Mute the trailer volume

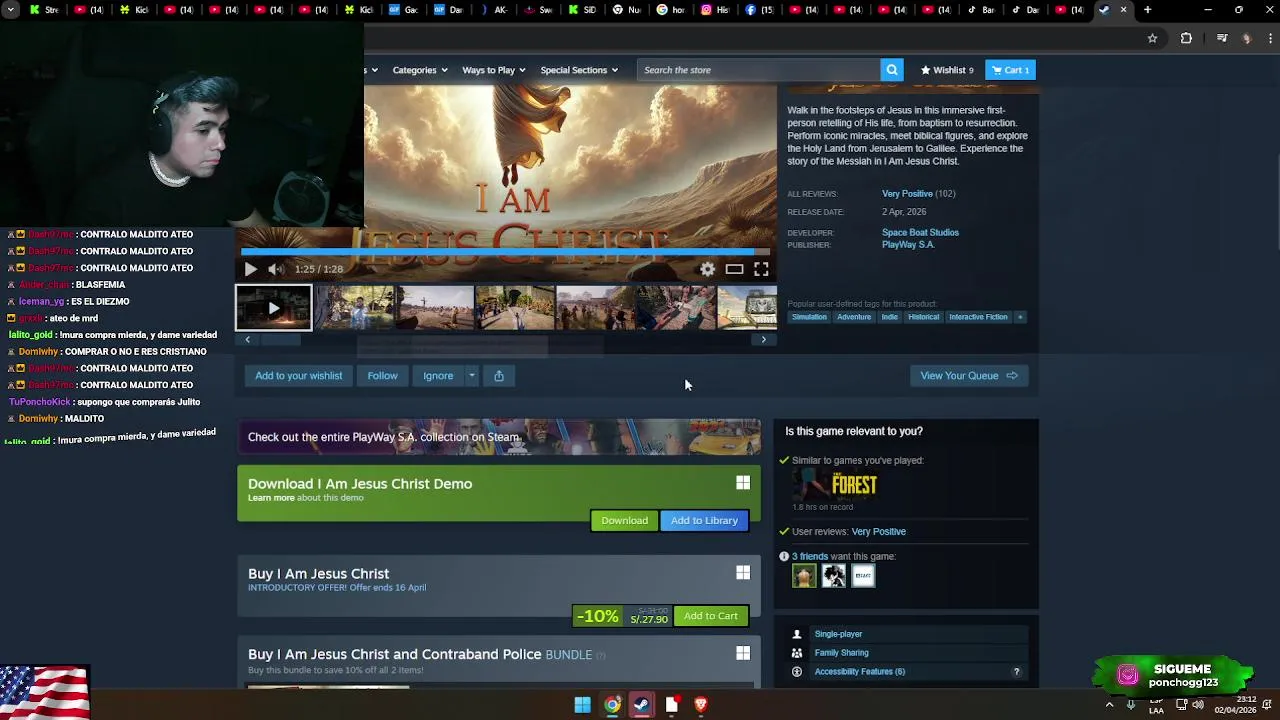(275, 269)
